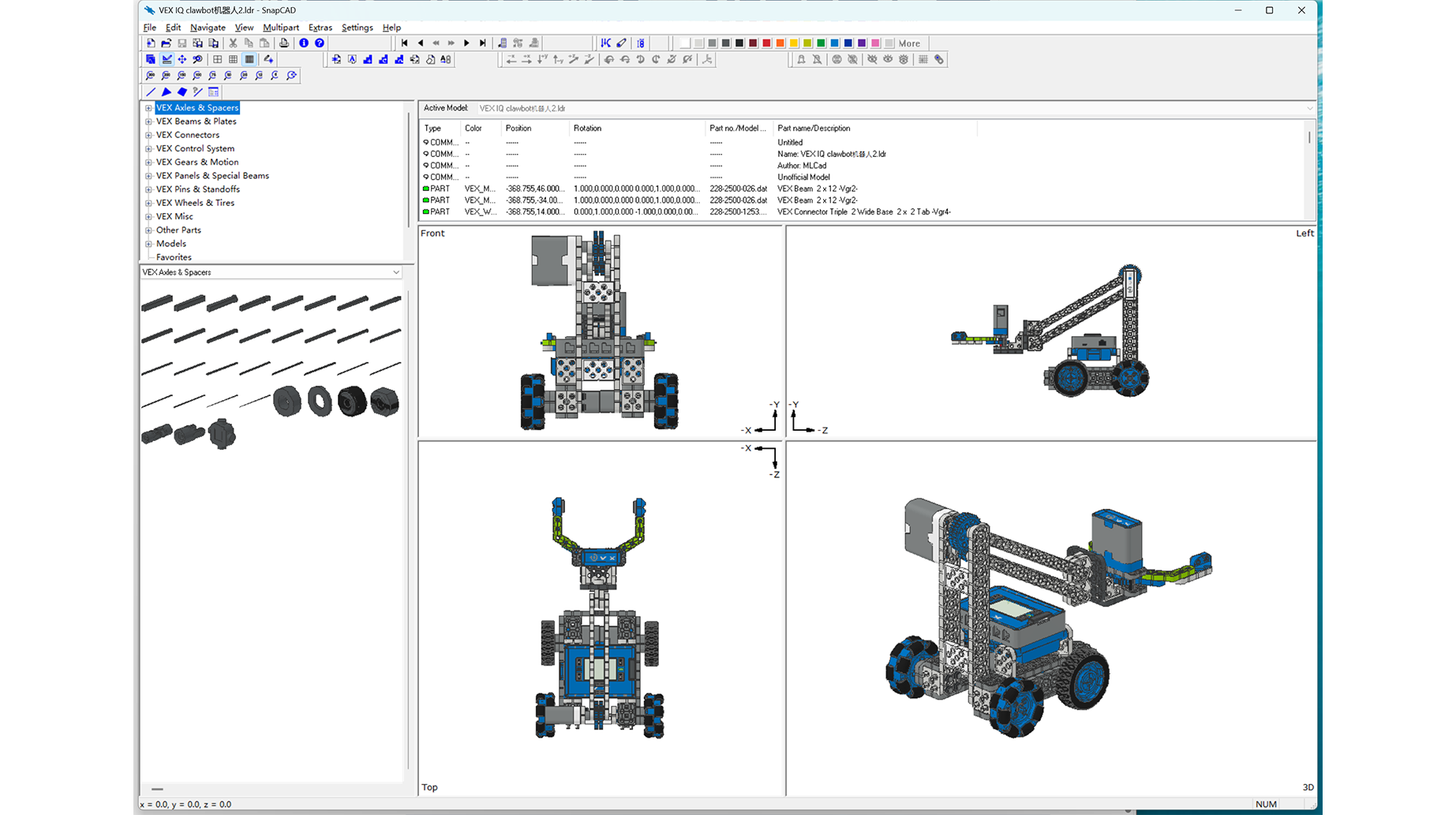This screenshot has width=1456, height=815.
Task: Open the Active Model dropdown
Action: (x=1309, y=109)
